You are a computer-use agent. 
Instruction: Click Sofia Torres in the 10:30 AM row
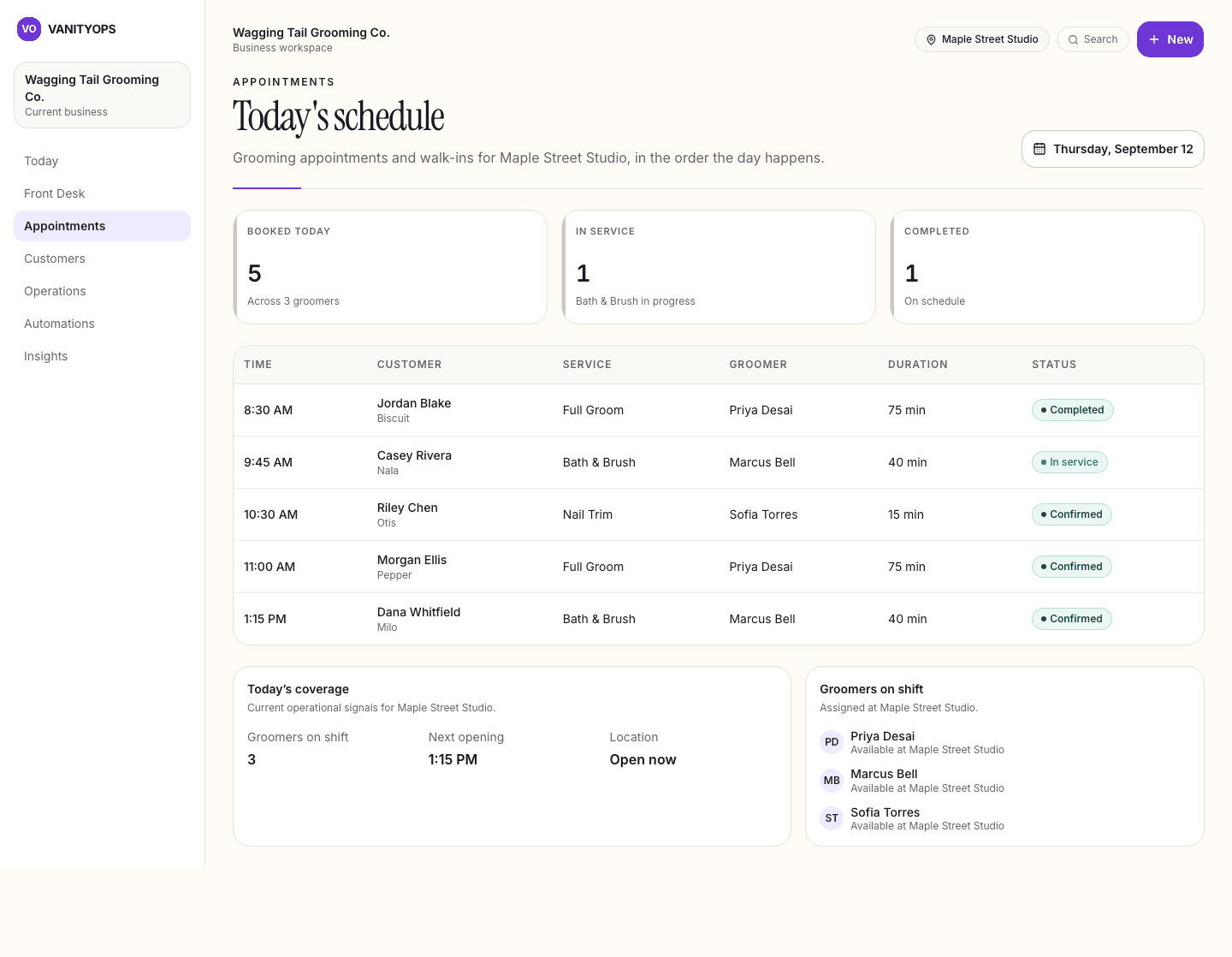coord(763,514)
